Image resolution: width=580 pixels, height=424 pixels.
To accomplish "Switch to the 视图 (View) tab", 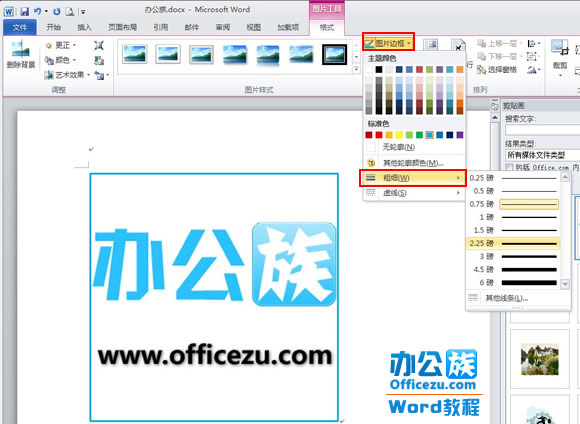I will tap(254, 27).
